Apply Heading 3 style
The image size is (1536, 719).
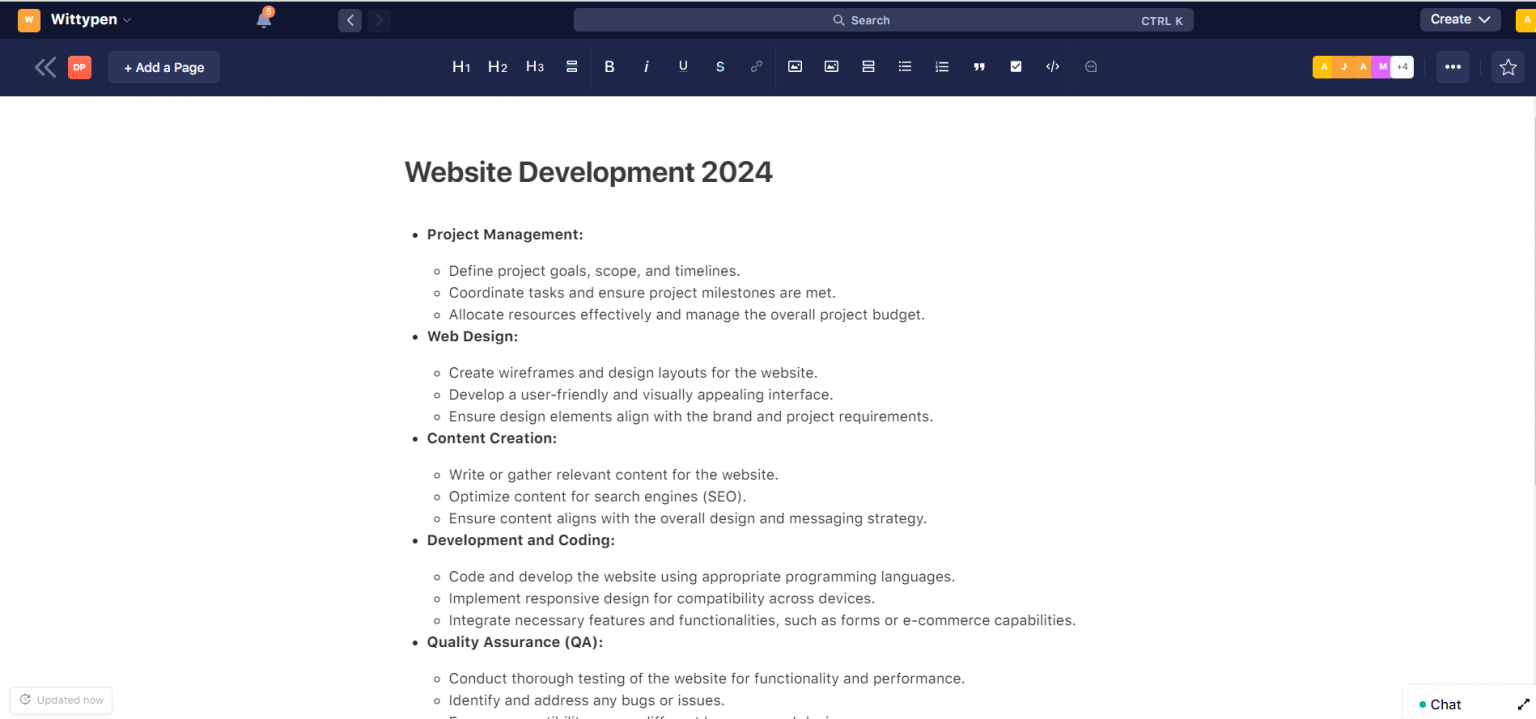tap(535, 67)
